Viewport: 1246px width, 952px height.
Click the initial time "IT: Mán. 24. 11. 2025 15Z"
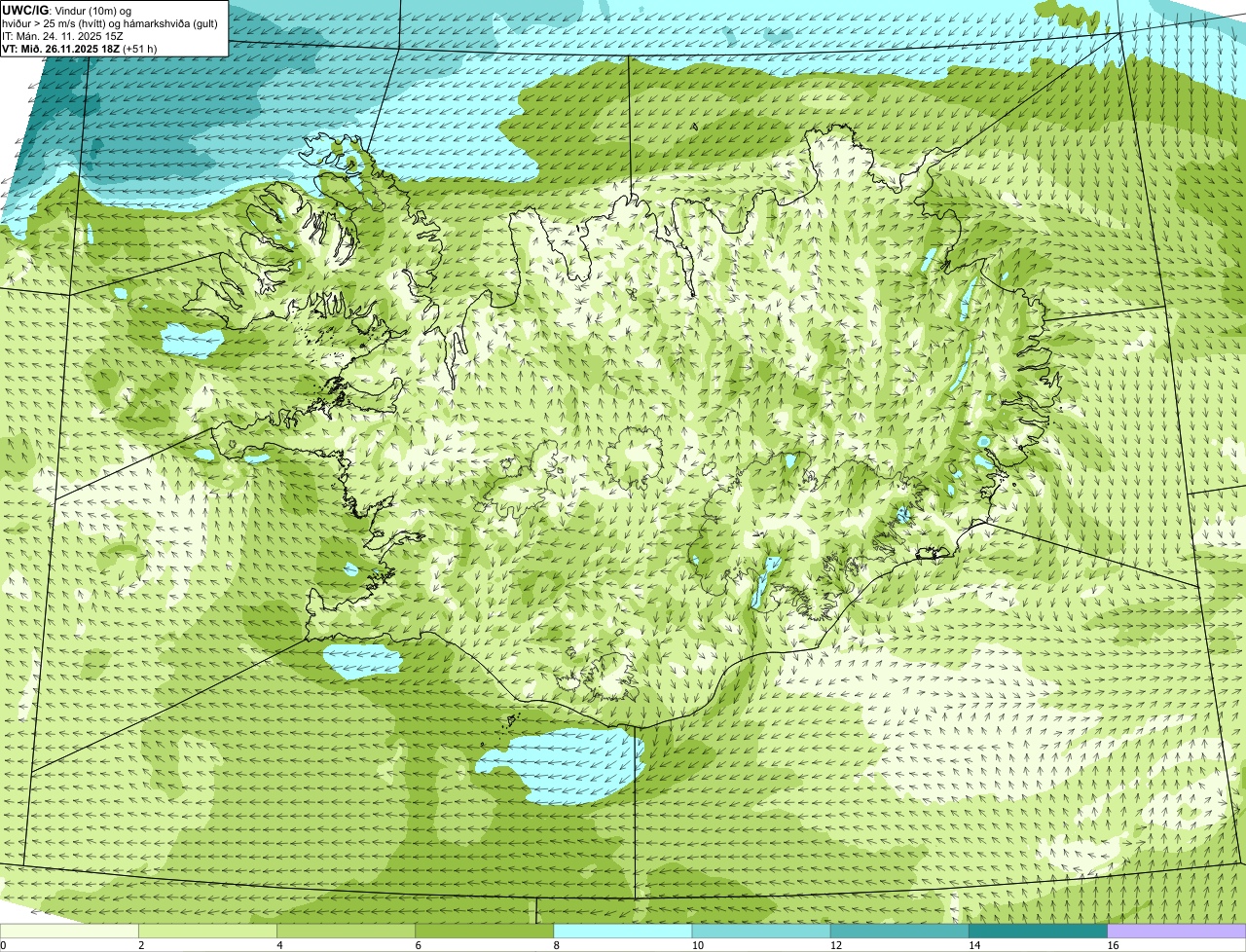click(x=62, y=35)
